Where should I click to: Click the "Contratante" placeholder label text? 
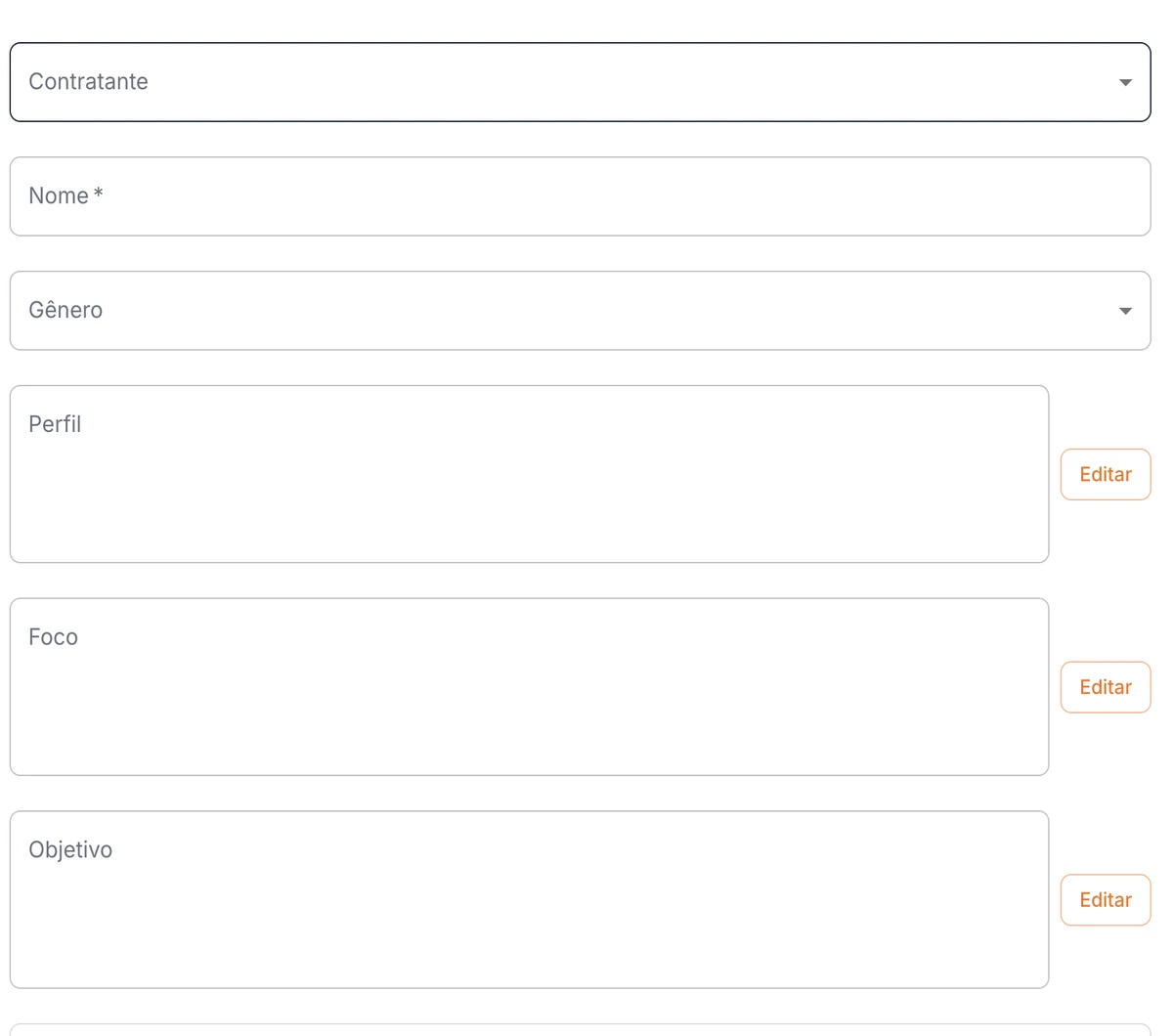tap(88, 82)
